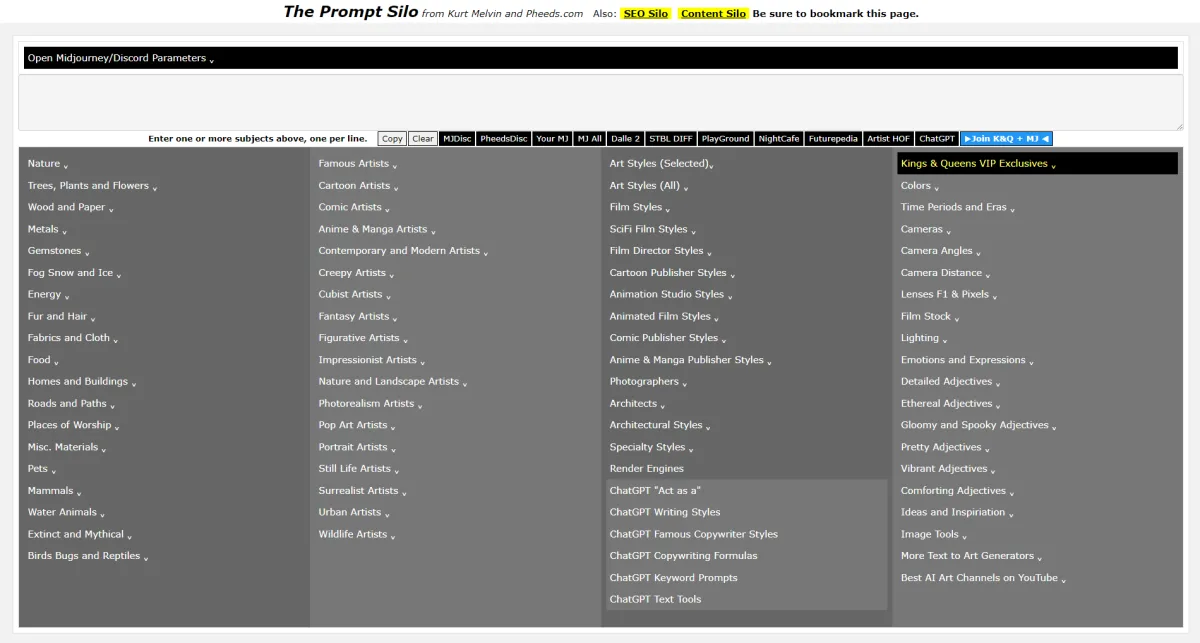Expand Lenses F1 & Pixels

tap(949, 295)
